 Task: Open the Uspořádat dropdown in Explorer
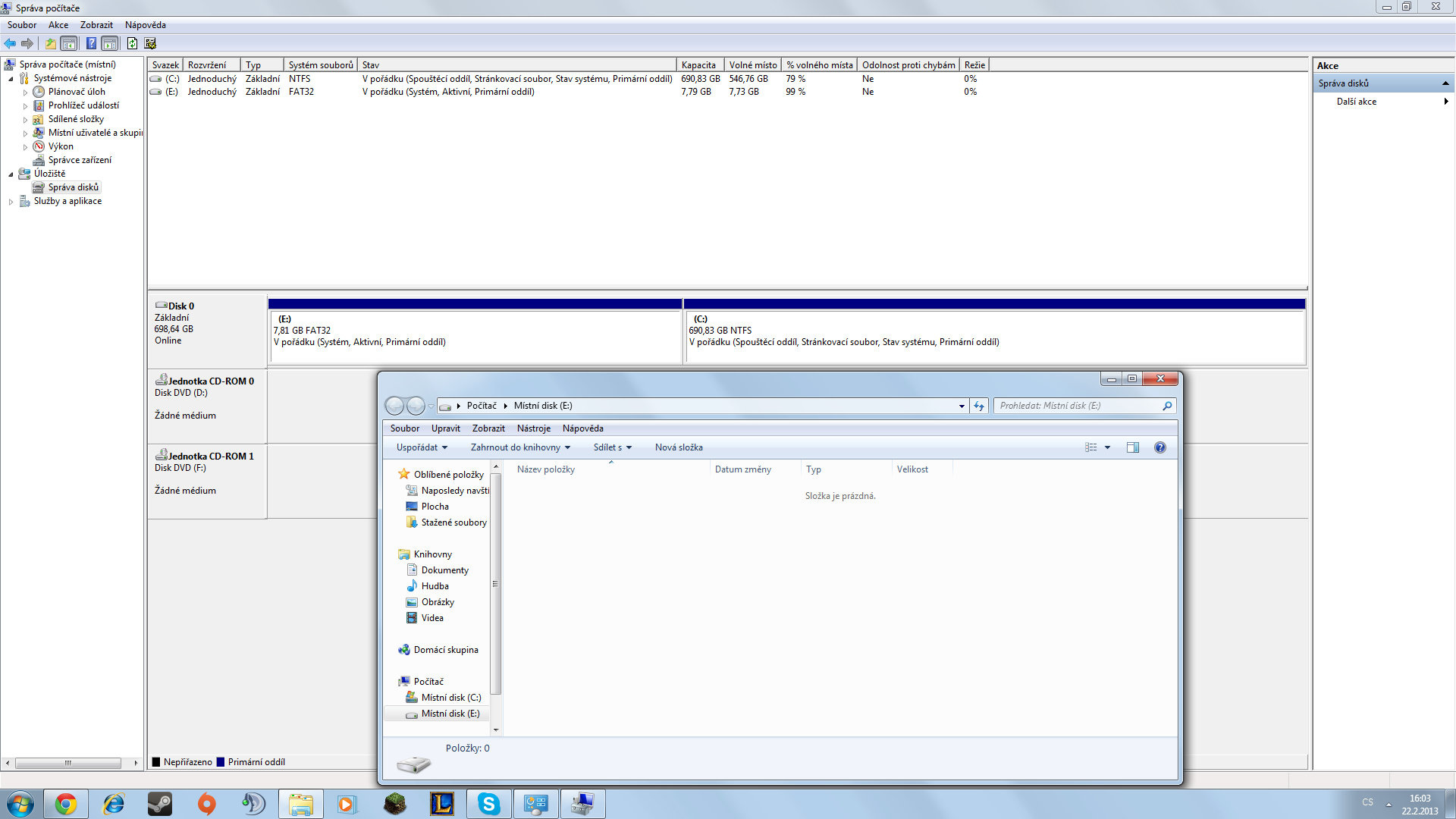(422, 447)
